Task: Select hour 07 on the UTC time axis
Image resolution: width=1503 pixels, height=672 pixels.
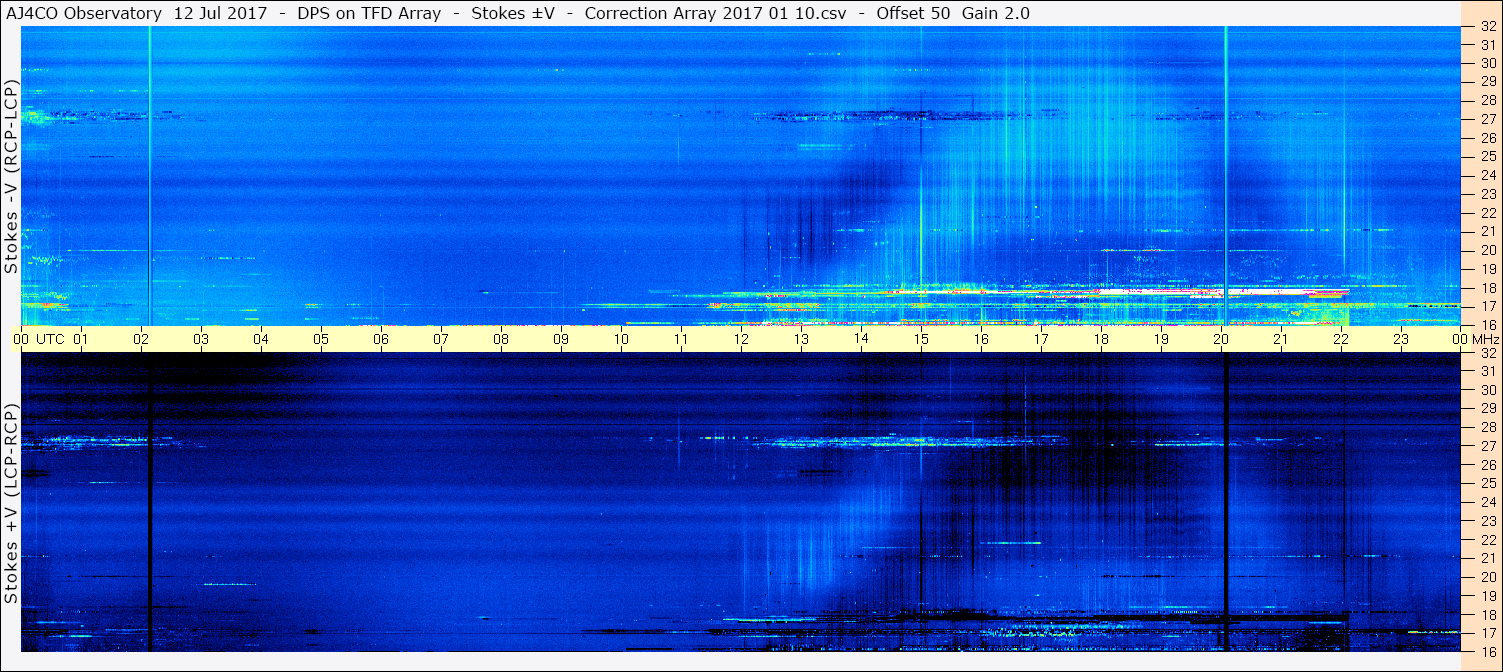Action: 441,339
